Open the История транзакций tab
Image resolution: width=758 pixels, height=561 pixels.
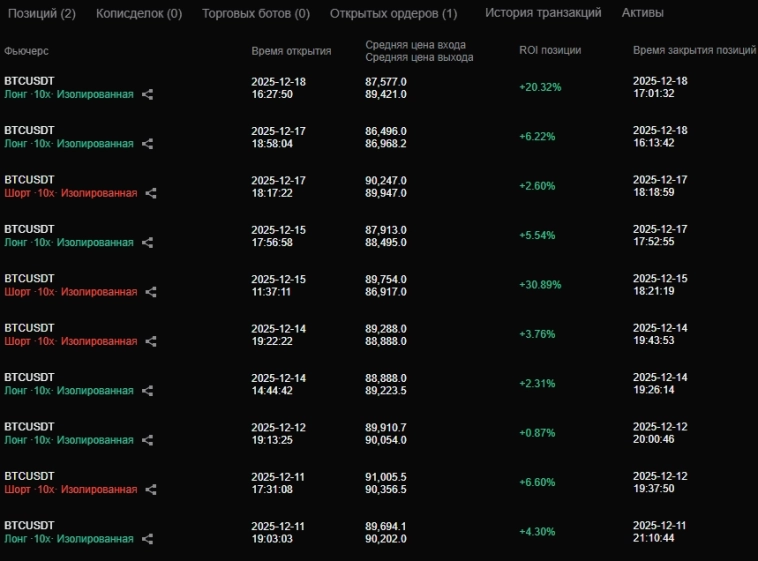(x=543, y=13)
